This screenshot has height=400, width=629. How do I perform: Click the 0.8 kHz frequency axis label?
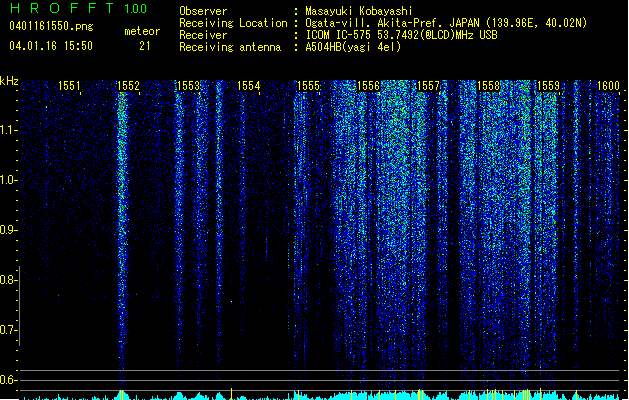(x=8, y=280)
